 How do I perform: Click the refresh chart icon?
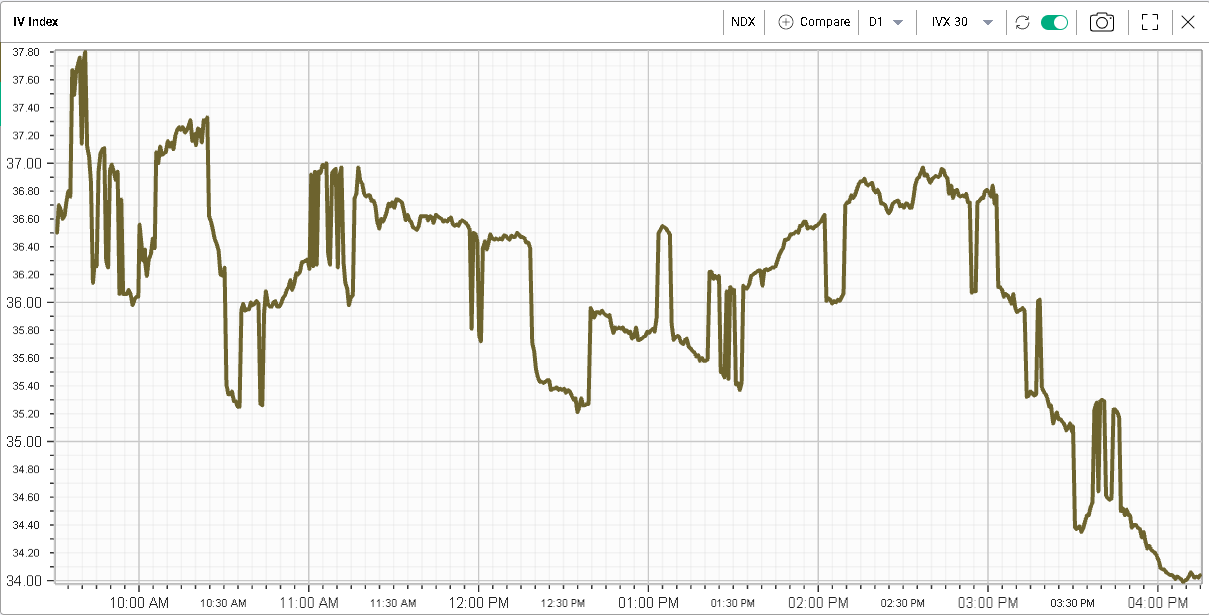tap(1022, 22)
